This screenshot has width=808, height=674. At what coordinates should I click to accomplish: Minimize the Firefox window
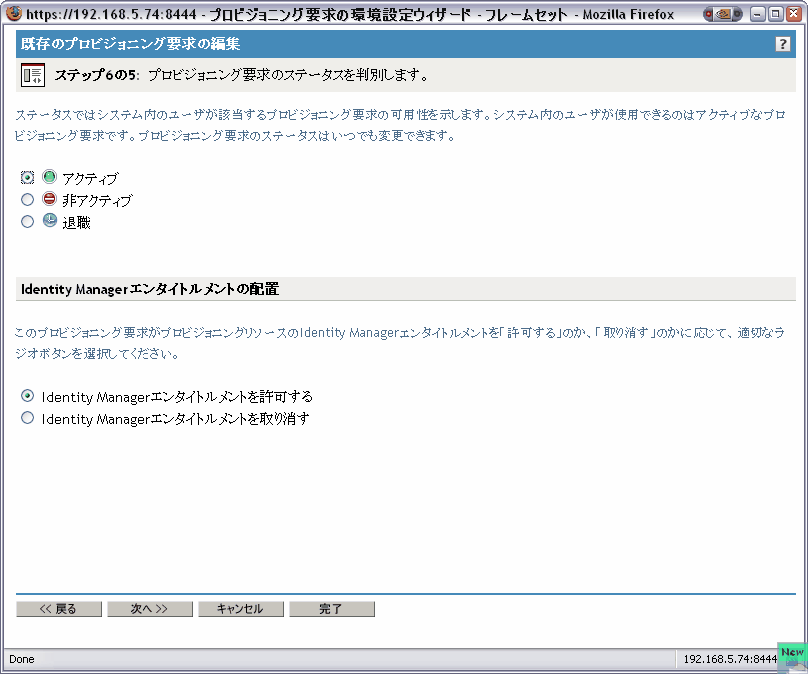tap(757, 14)
